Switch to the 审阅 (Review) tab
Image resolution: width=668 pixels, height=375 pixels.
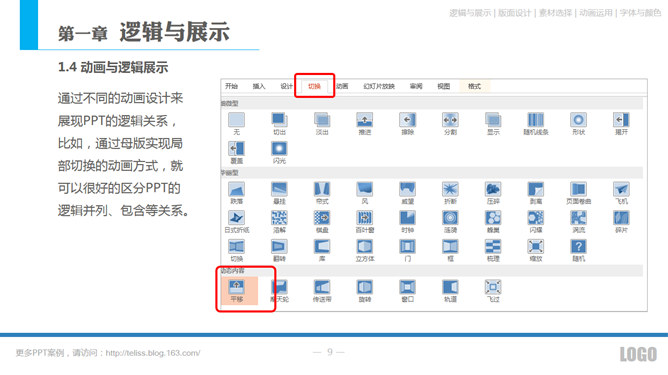point(416,86)
